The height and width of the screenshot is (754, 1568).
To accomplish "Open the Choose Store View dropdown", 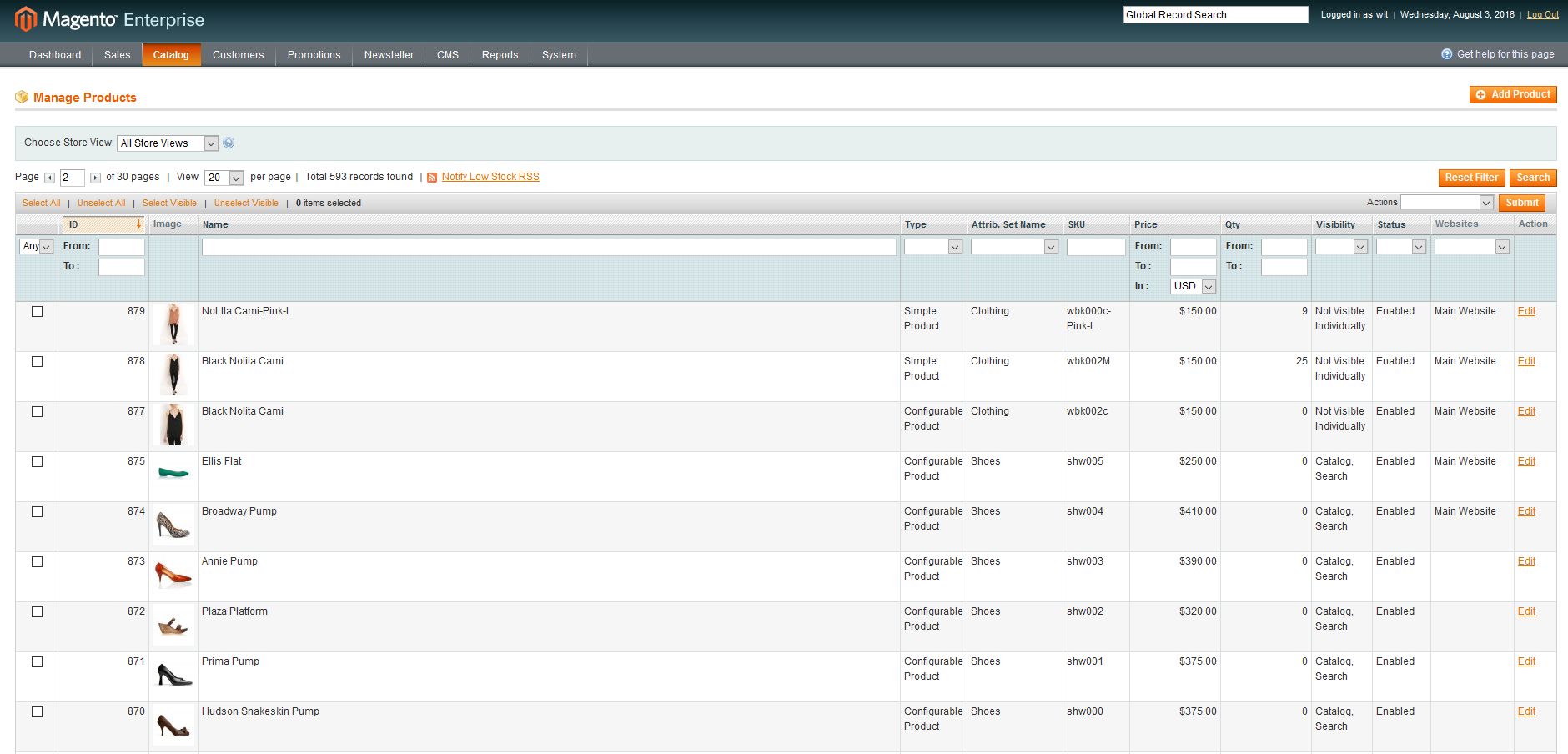I will 168,143.
